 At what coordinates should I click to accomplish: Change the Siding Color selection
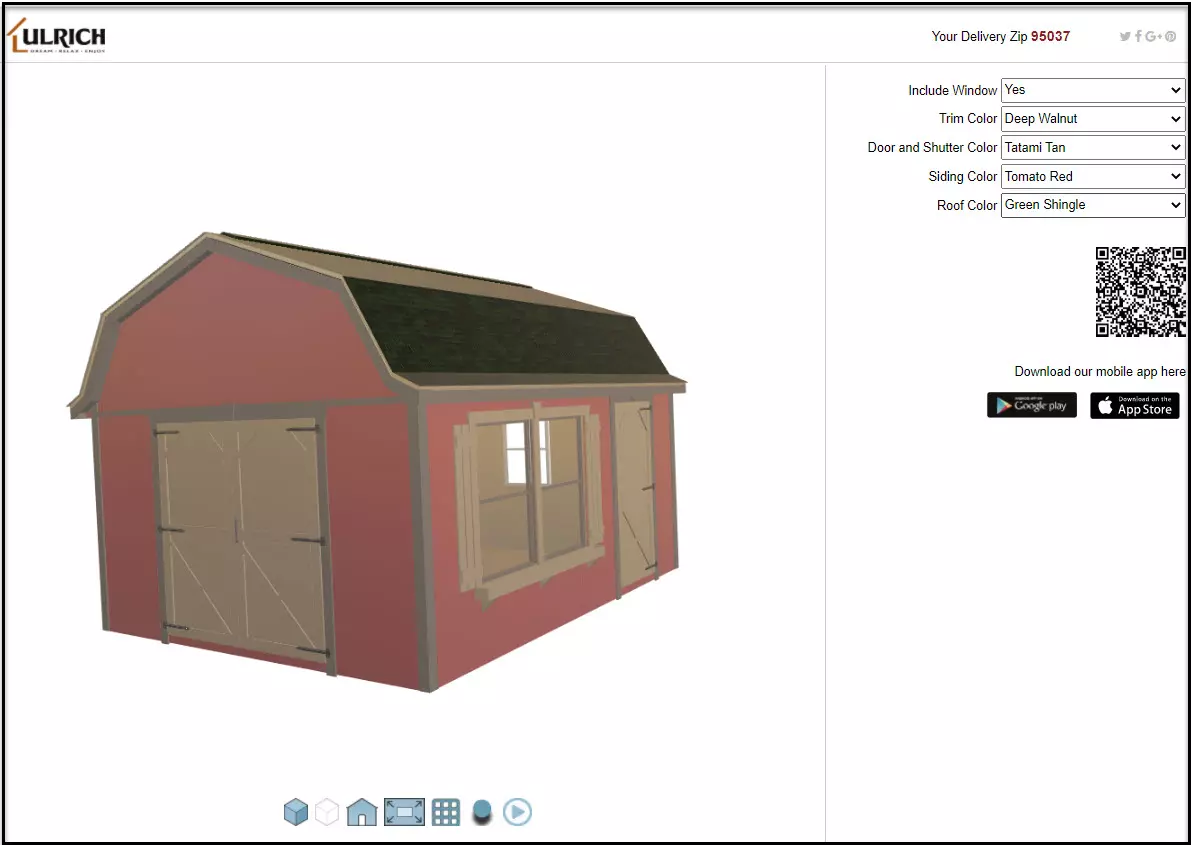pos(1092,177)
